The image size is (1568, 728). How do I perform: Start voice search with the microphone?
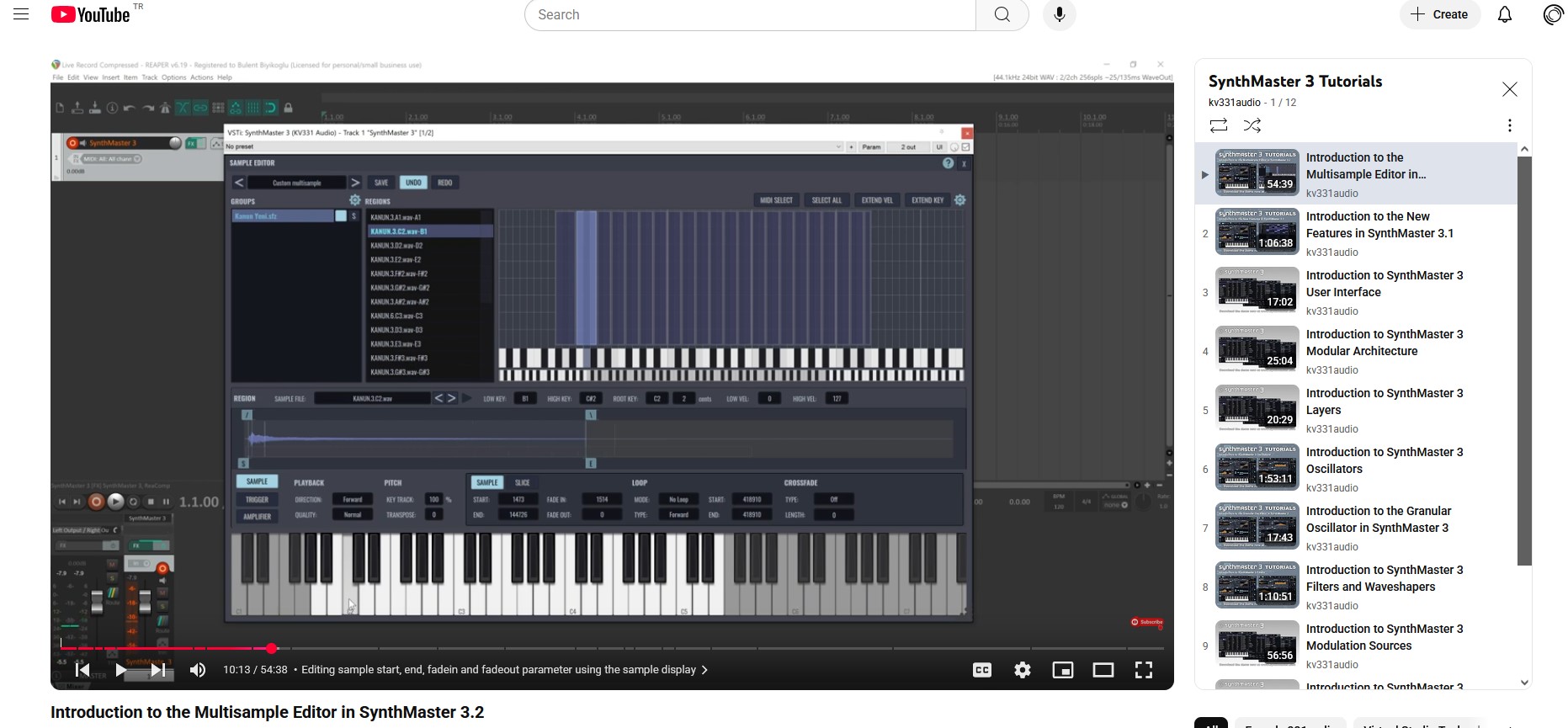tap(1060, 14)
